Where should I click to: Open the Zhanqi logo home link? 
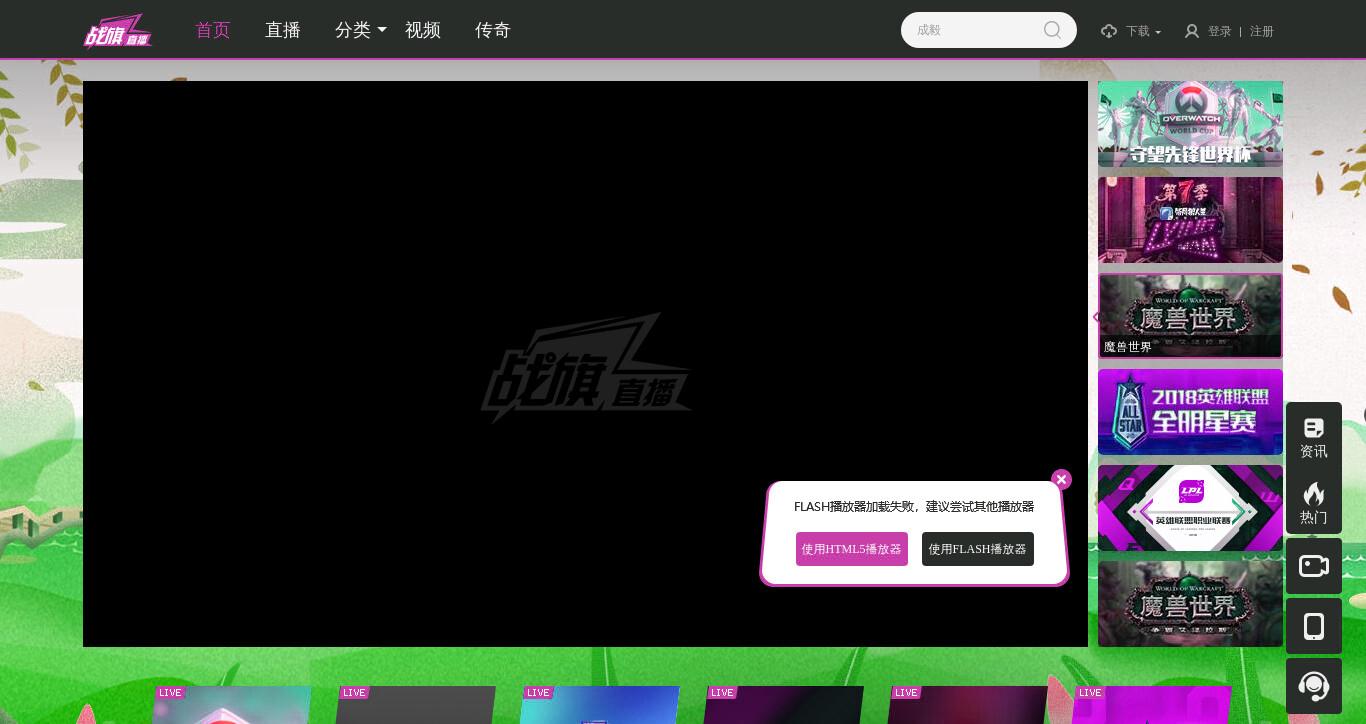[x=118, y=31]
